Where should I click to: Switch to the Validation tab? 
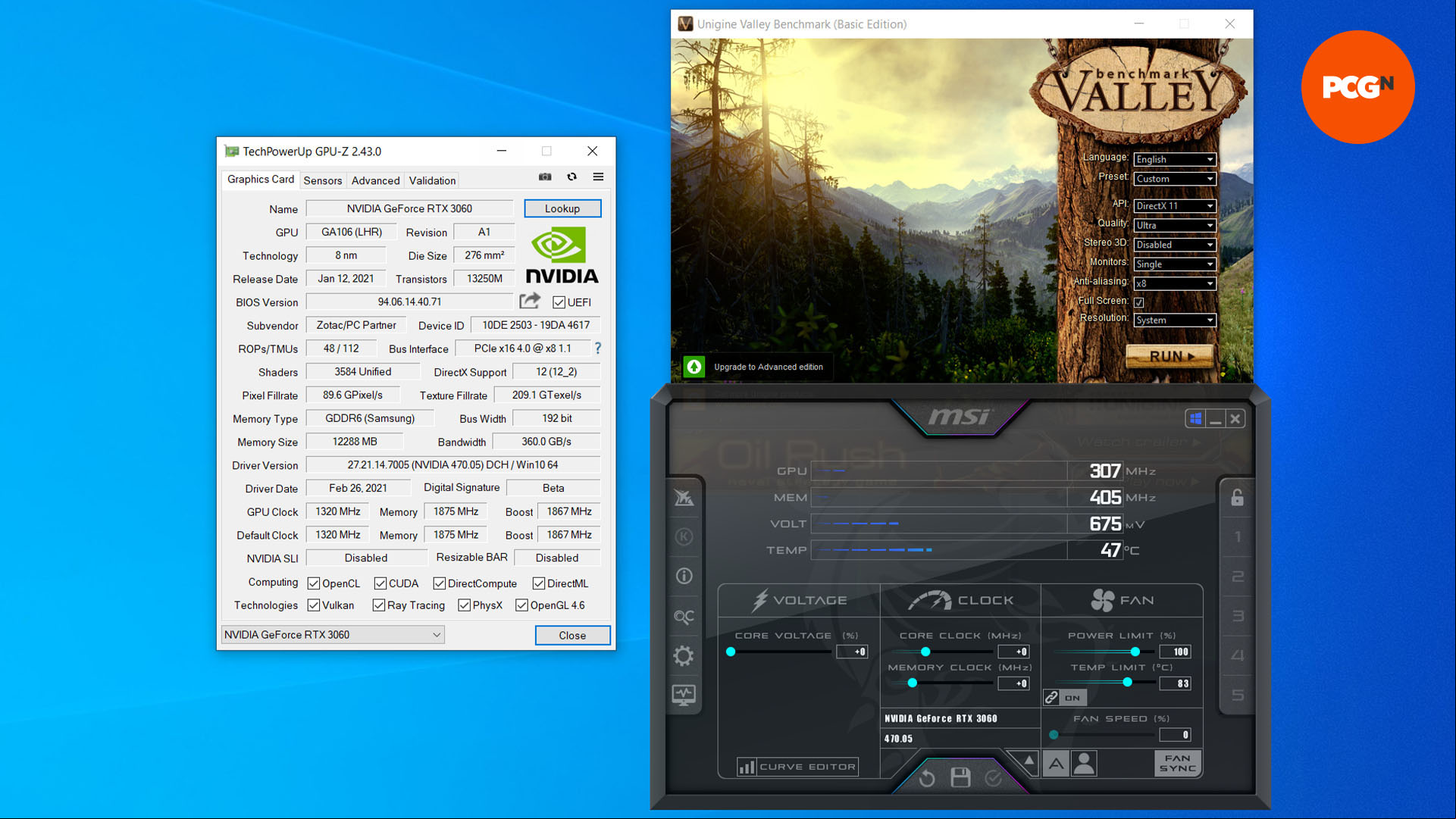[432, 180]
